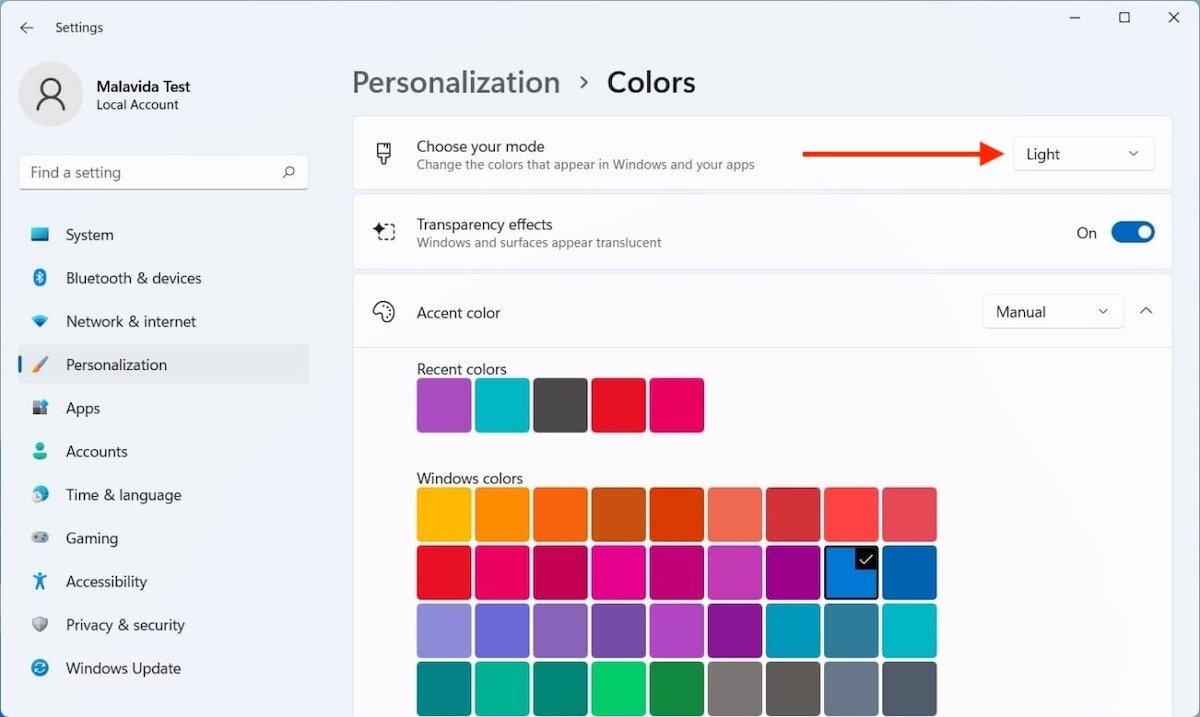Open Accounts settings page
Viewport: 1200px width, 717px height.
pos(164,451)
